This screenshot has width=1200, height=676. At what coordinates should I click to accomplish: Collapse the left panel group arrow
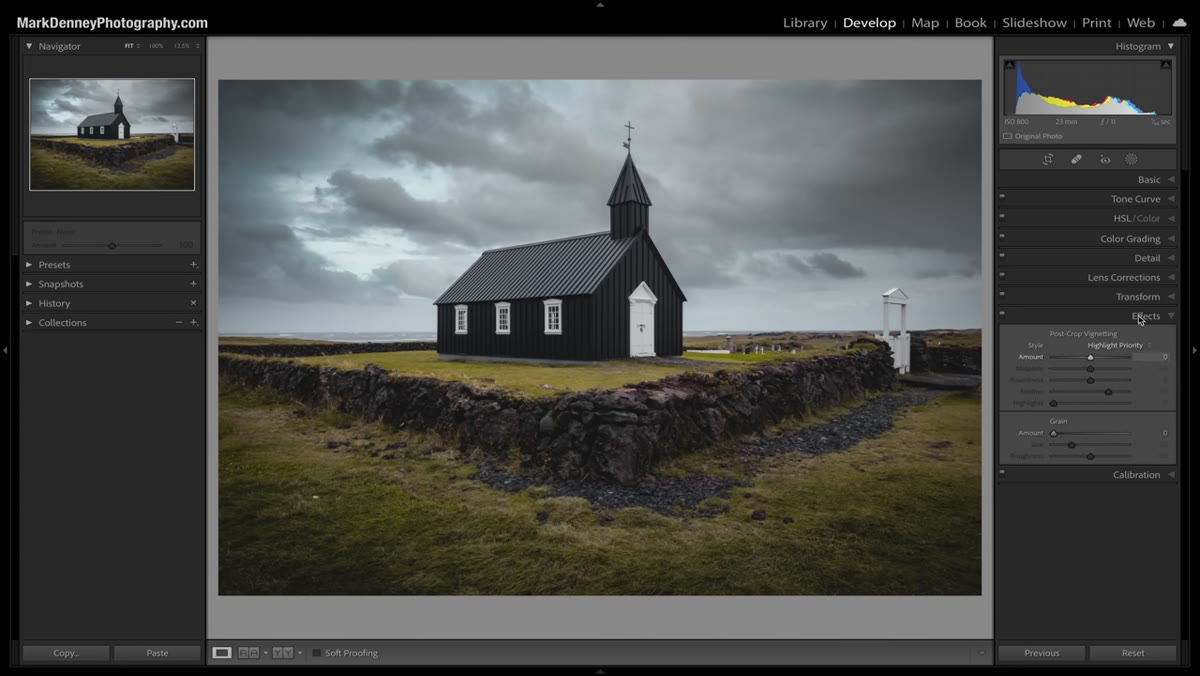tap(5, 350)
